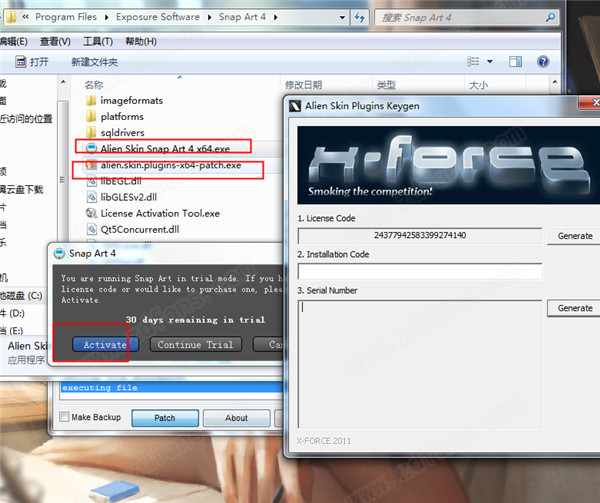Click the Serial Number text area
This screenshot has width=600, height=503.
point(420,364)
